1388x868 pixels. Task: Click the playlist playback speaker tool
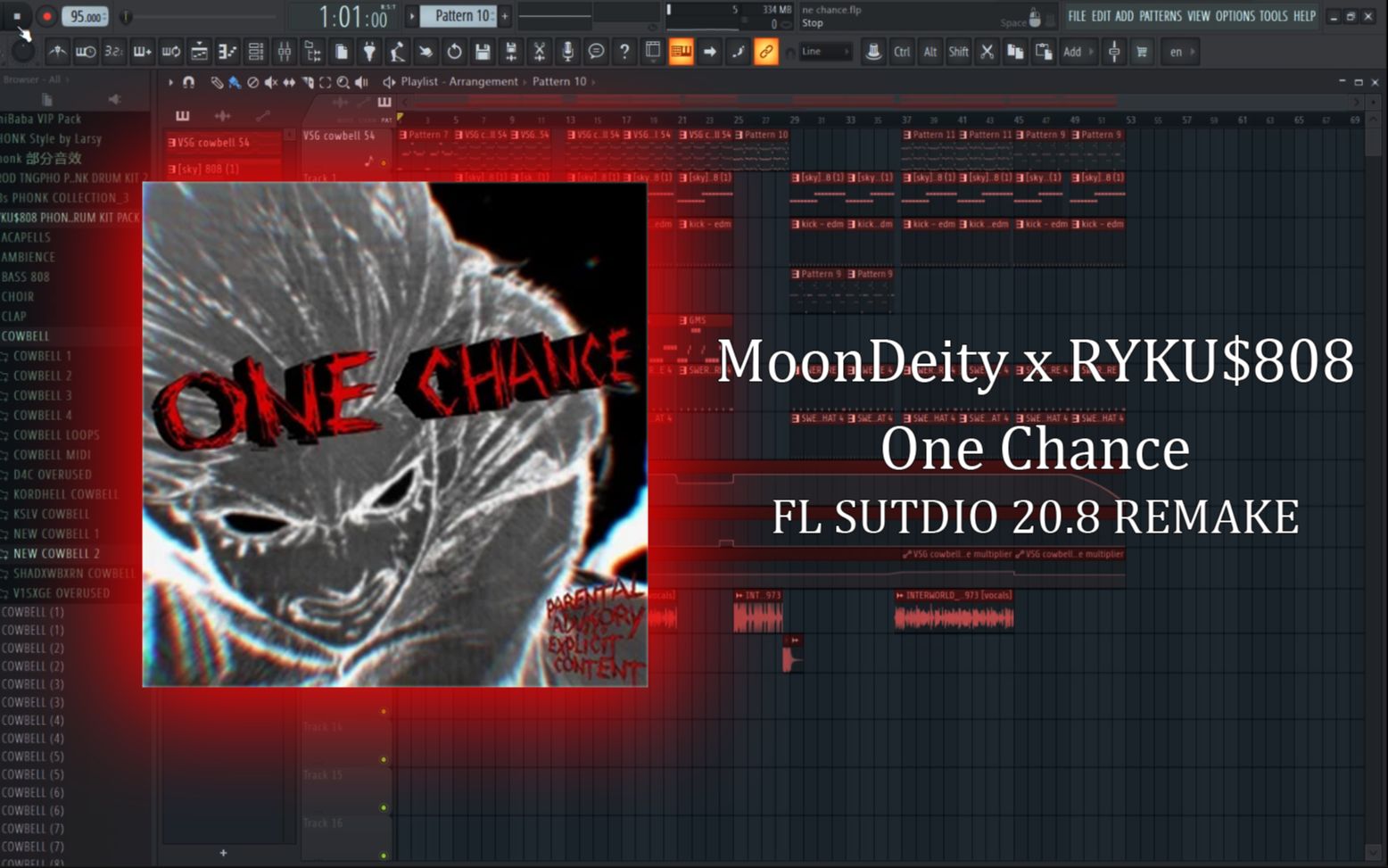tap(361, 81)
